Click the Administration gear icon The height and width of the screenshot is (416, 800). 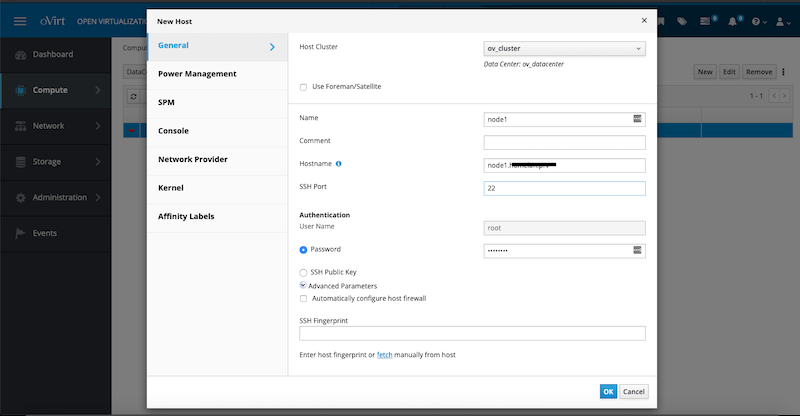[x=20, y=198]
